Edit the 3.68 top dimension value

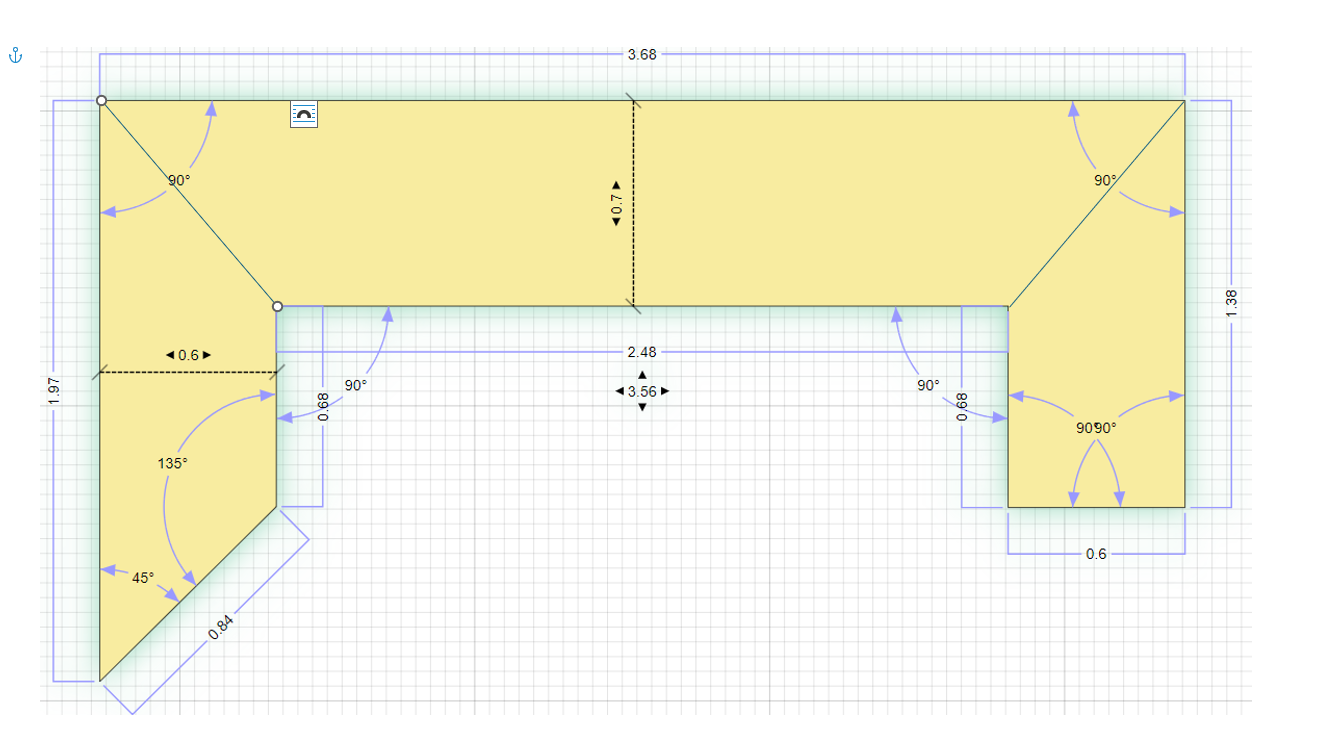(x=643, y=56)
